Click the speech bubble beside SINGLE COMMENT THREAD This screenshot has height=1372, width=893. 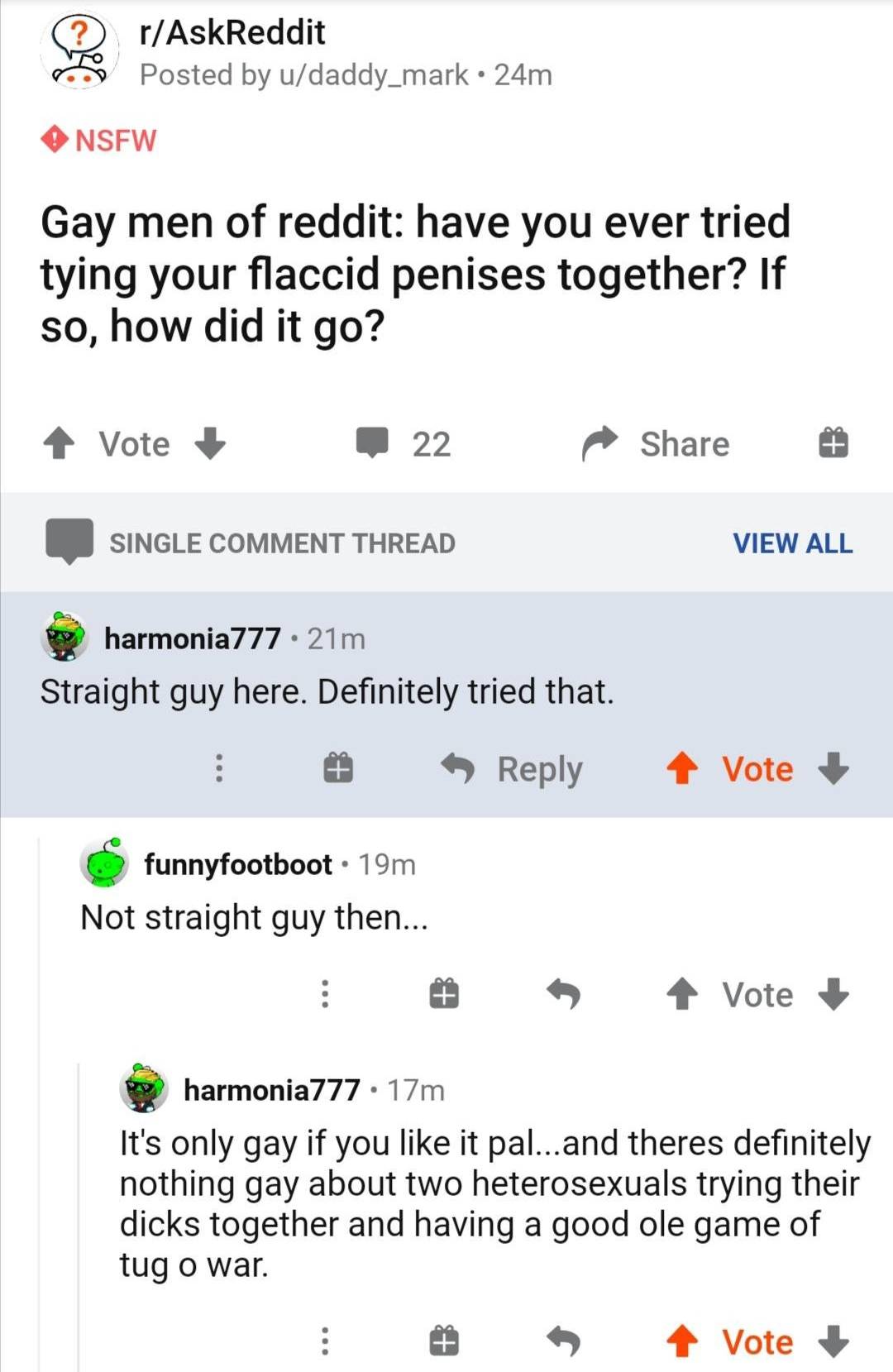click(x=68, y=543)
